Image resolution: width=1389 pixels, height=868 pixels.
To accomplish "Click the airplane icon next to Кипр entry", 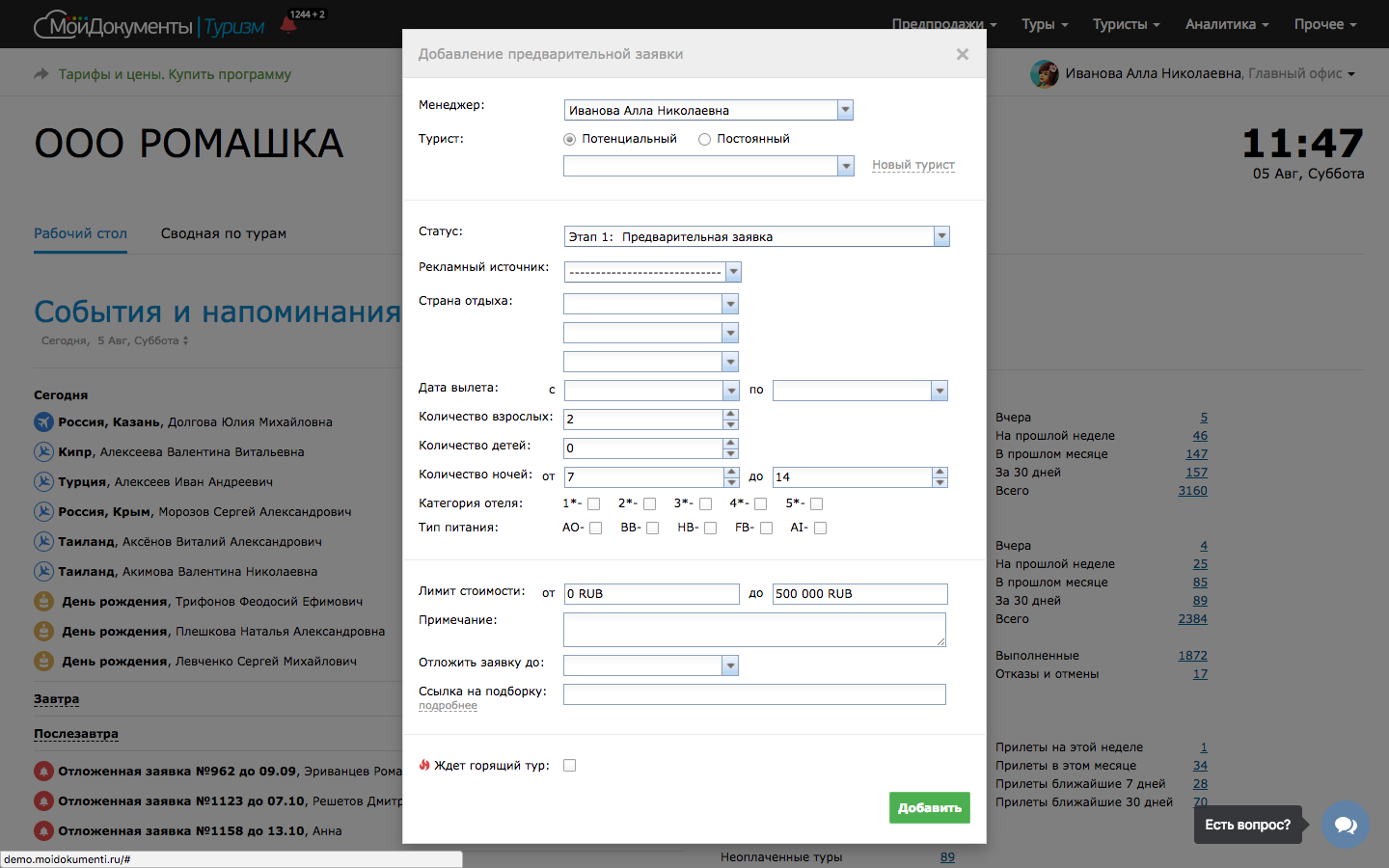I will pyautogui.click(x=42, y=451).
